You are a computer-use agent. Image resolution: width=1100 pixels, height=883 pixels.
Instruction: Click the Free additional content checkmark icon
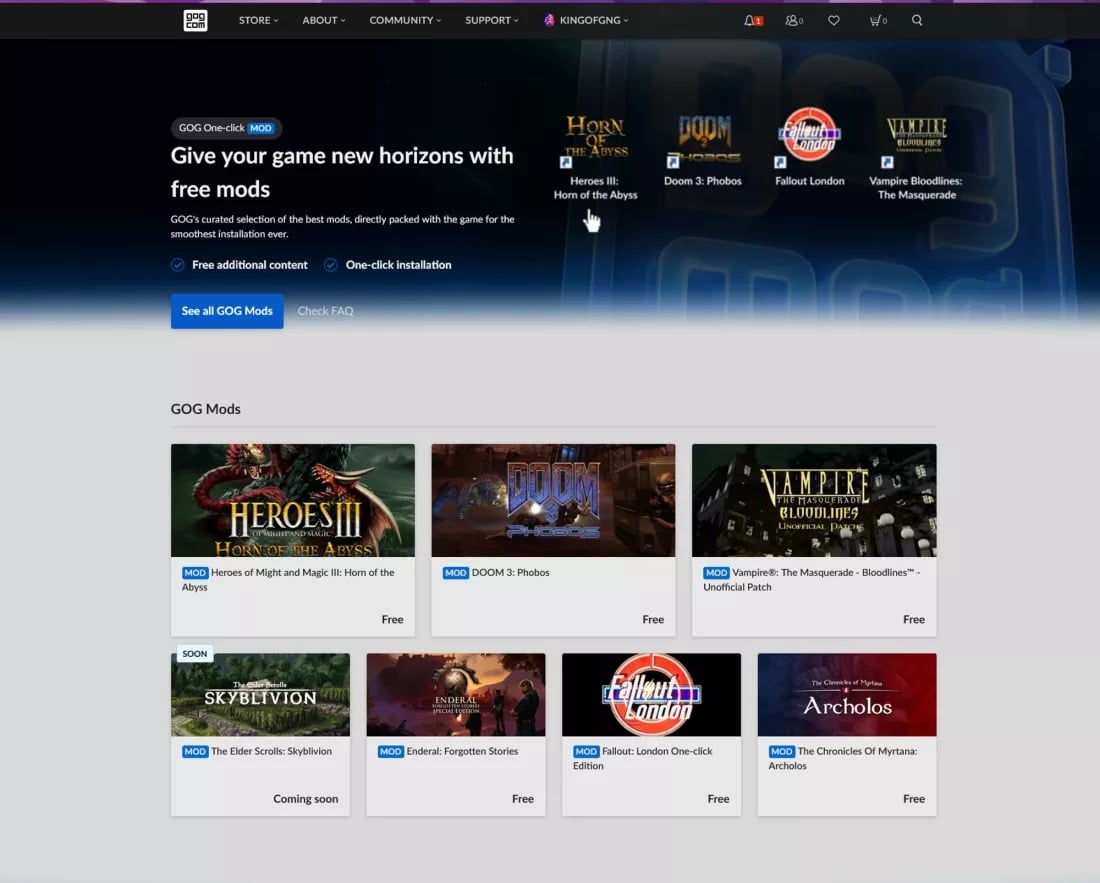coord(177,265)
